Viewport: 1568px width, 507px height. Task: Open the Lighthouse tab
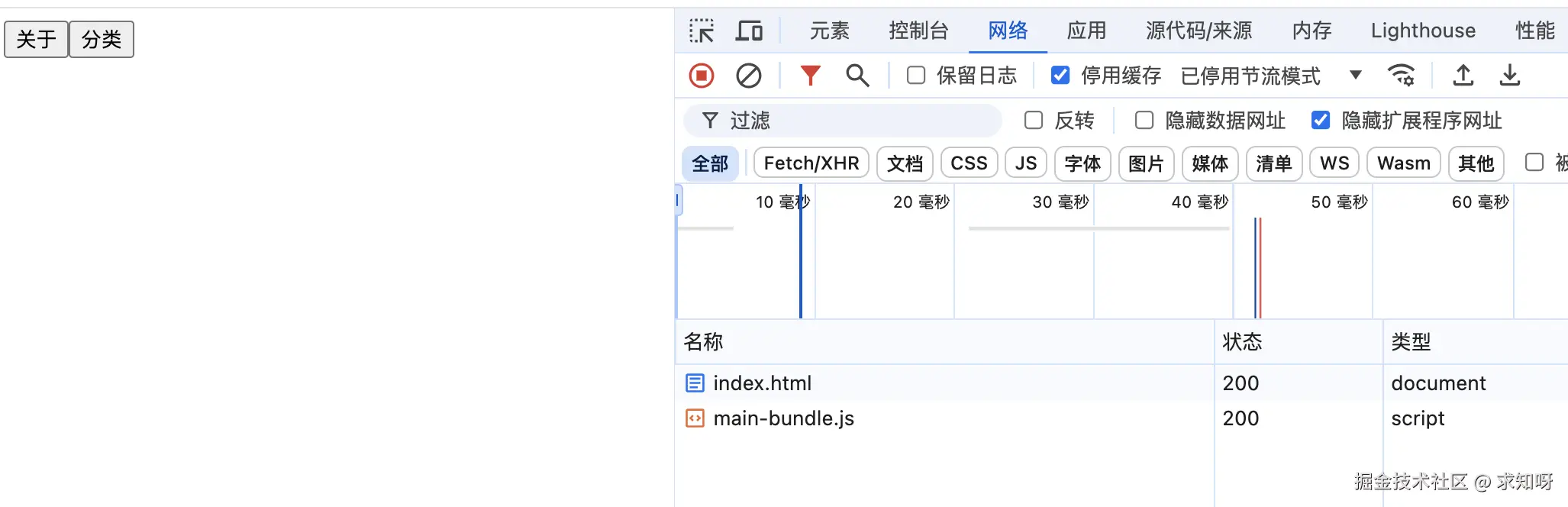click(x=1423, y=31)
